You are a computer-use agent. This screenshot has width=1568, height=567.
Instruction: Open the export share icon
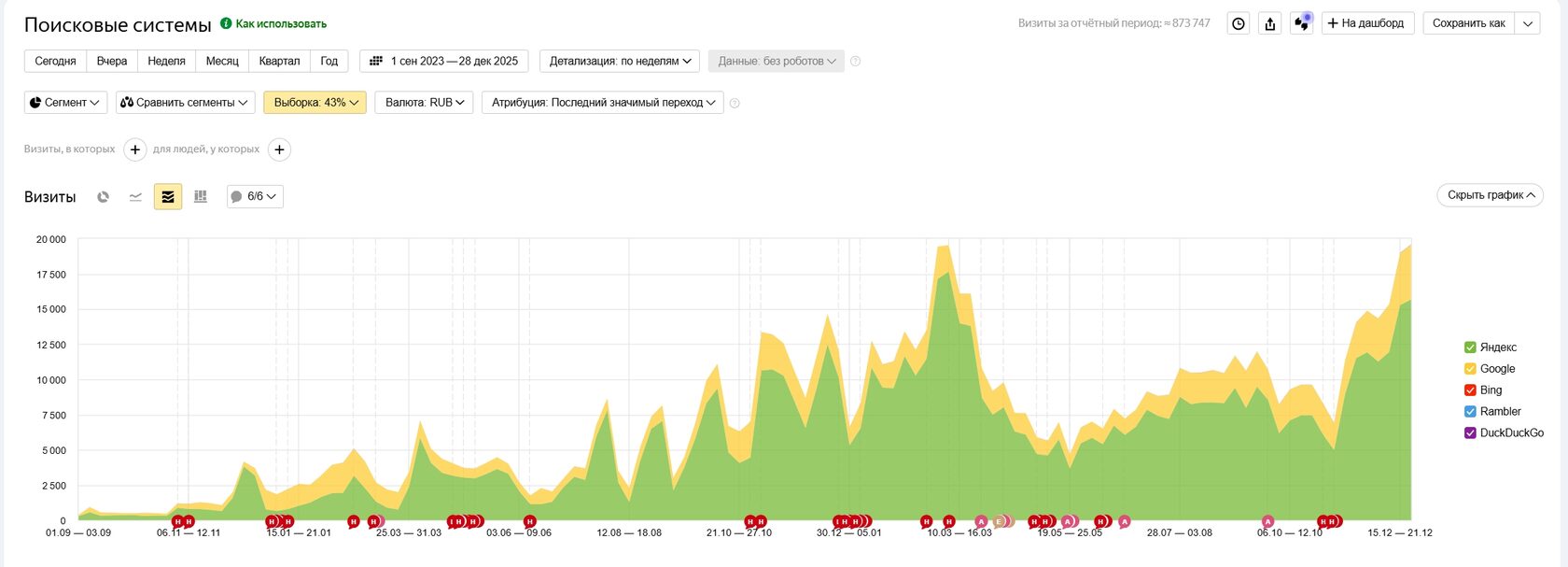click(1270, 23)
